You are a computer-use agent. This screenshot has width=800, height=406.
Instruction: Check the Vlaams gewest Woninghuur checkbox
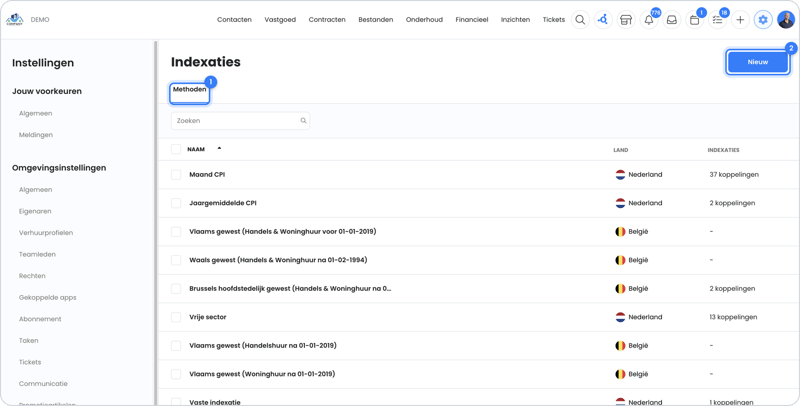(x=176, y=374)
